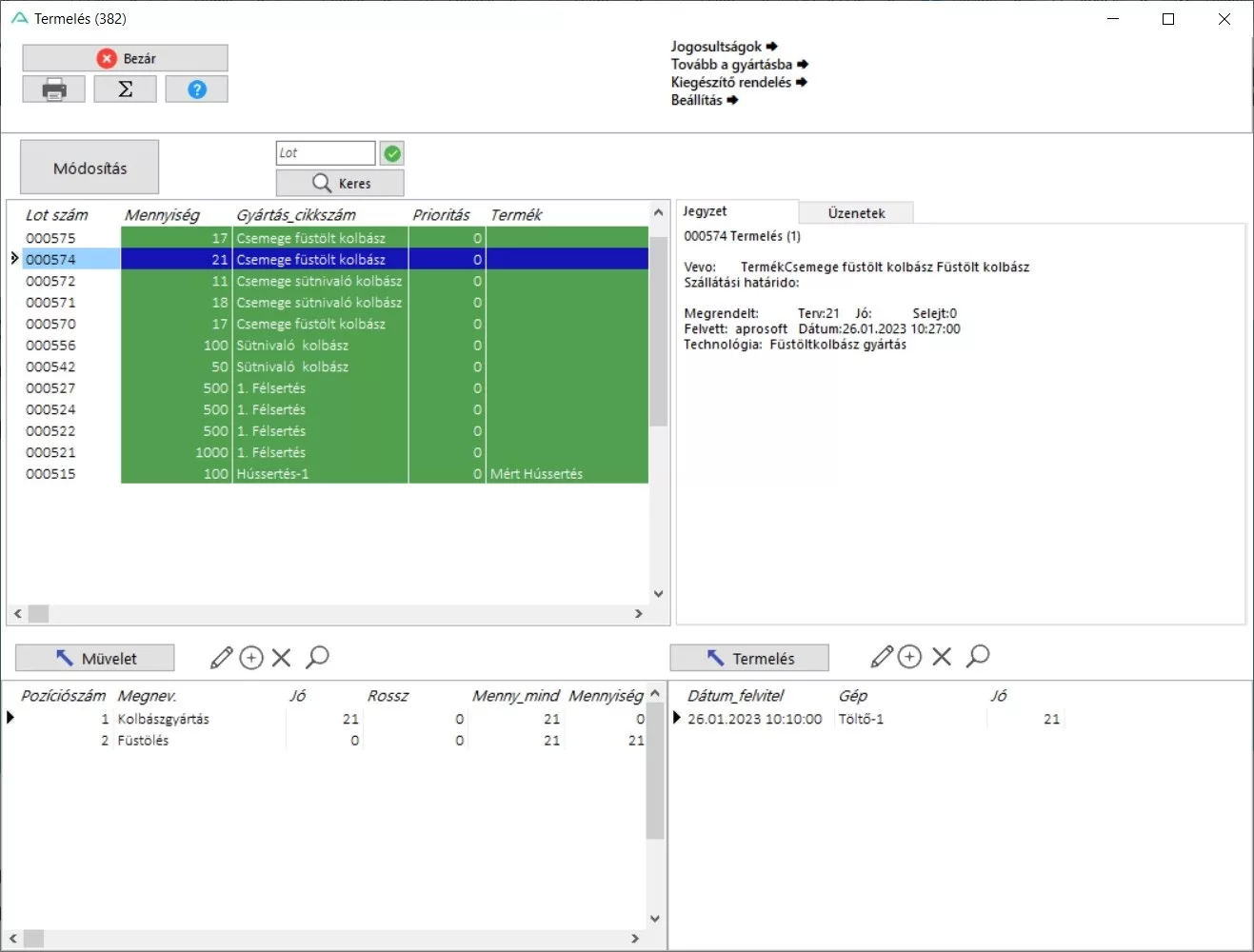Open help with the question mark icon
This screenshot has height=952, width=1254.
196,89
